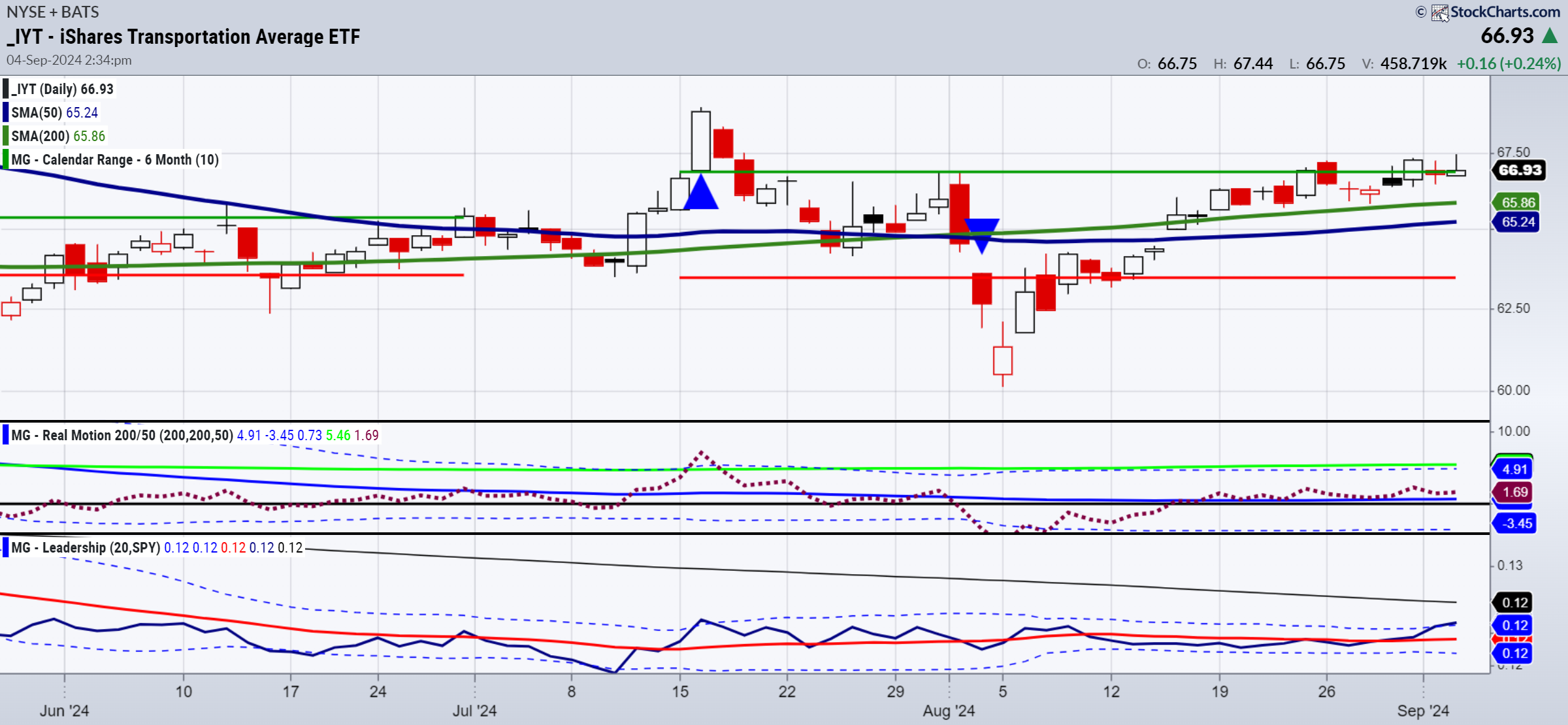The height and width of the screenshot is (725, 1568).
Task: Click the green 65.86 SMA price tag
Action: click(x=1517, y=202)
